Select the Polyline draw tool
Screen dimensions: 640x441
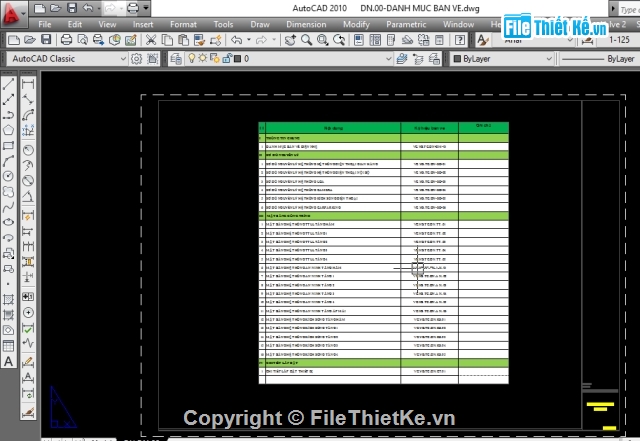point(8,115)
